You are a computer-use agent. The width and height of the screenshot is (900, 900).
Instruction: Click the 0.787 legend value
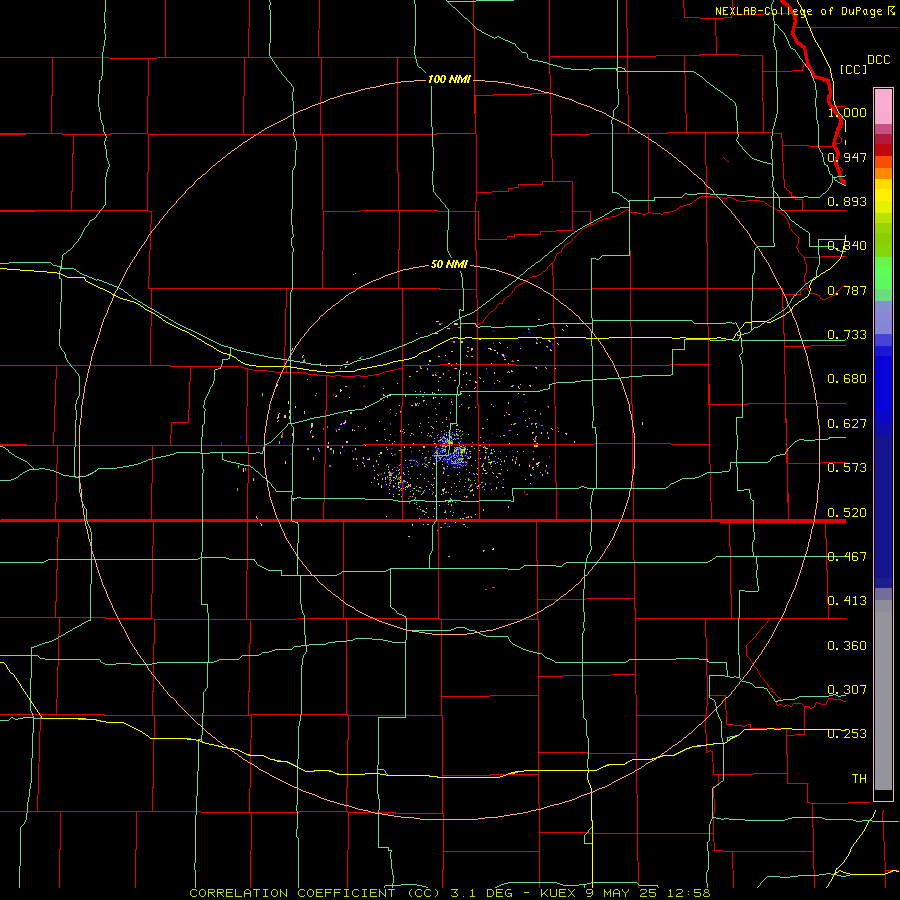coord(847,290)
